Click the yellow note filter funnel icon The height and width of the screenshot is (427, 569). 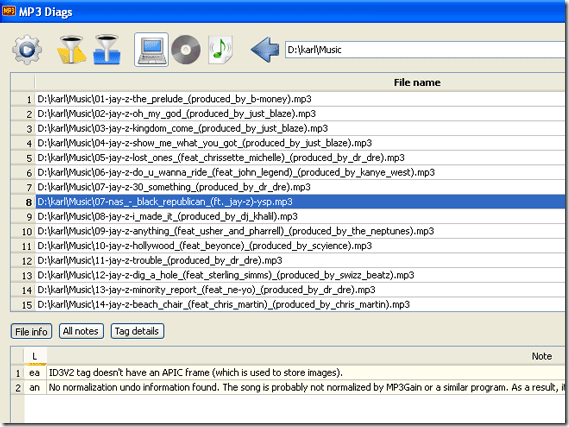[x=71, y=50]
